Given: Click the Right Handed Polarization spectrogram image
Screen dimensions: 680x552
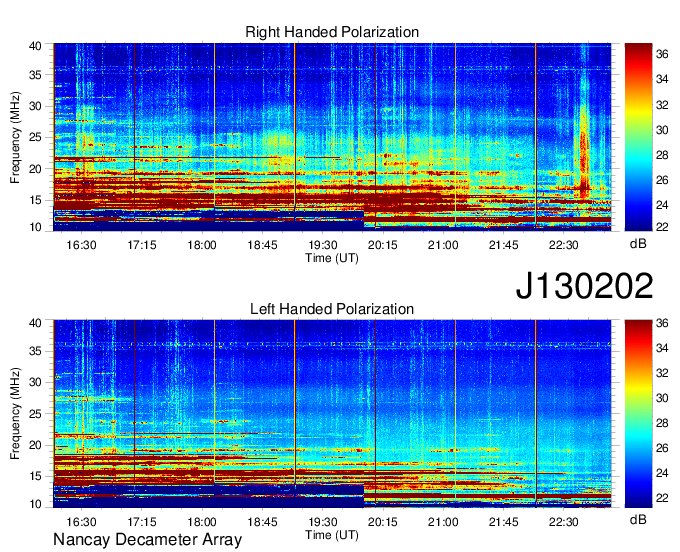Looking at the screenshot, I should (x=332, y=137).
